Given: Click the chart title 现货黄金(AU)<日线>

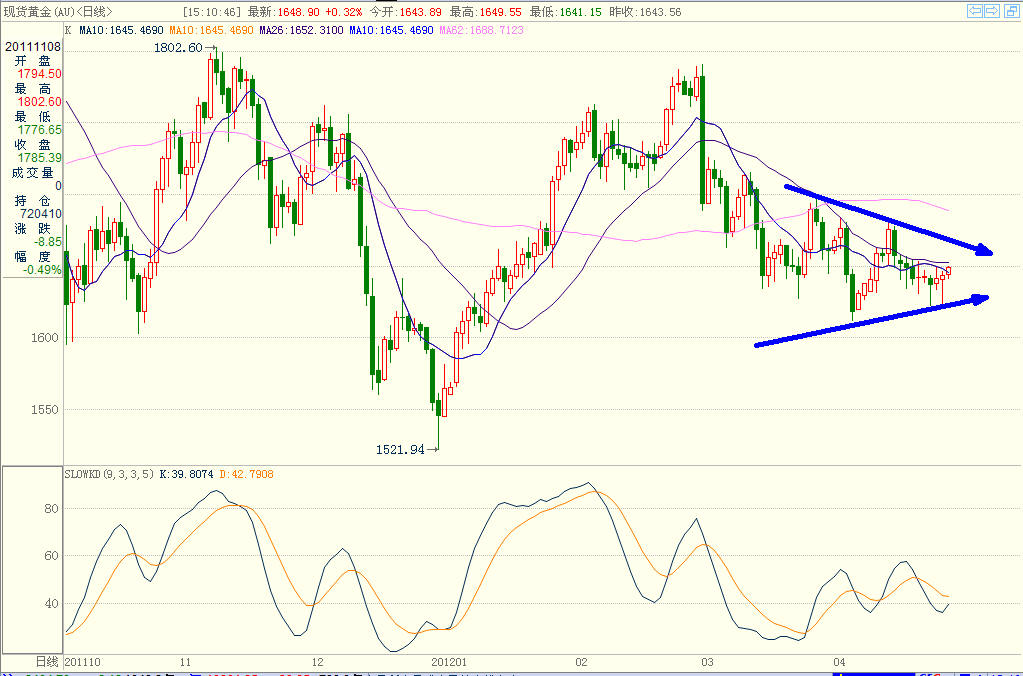Looking at the screenshot, I should click(x=58, y=11).
